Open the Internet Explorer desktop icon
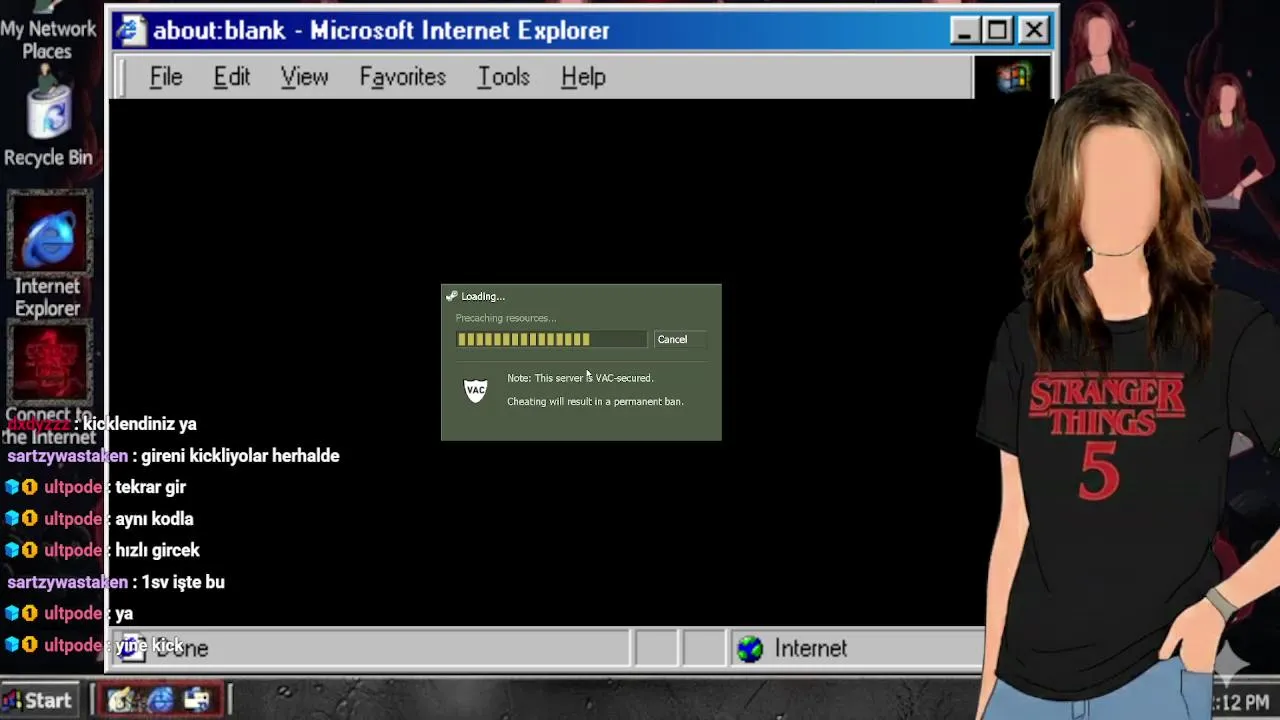 click(x=48, y=255)
